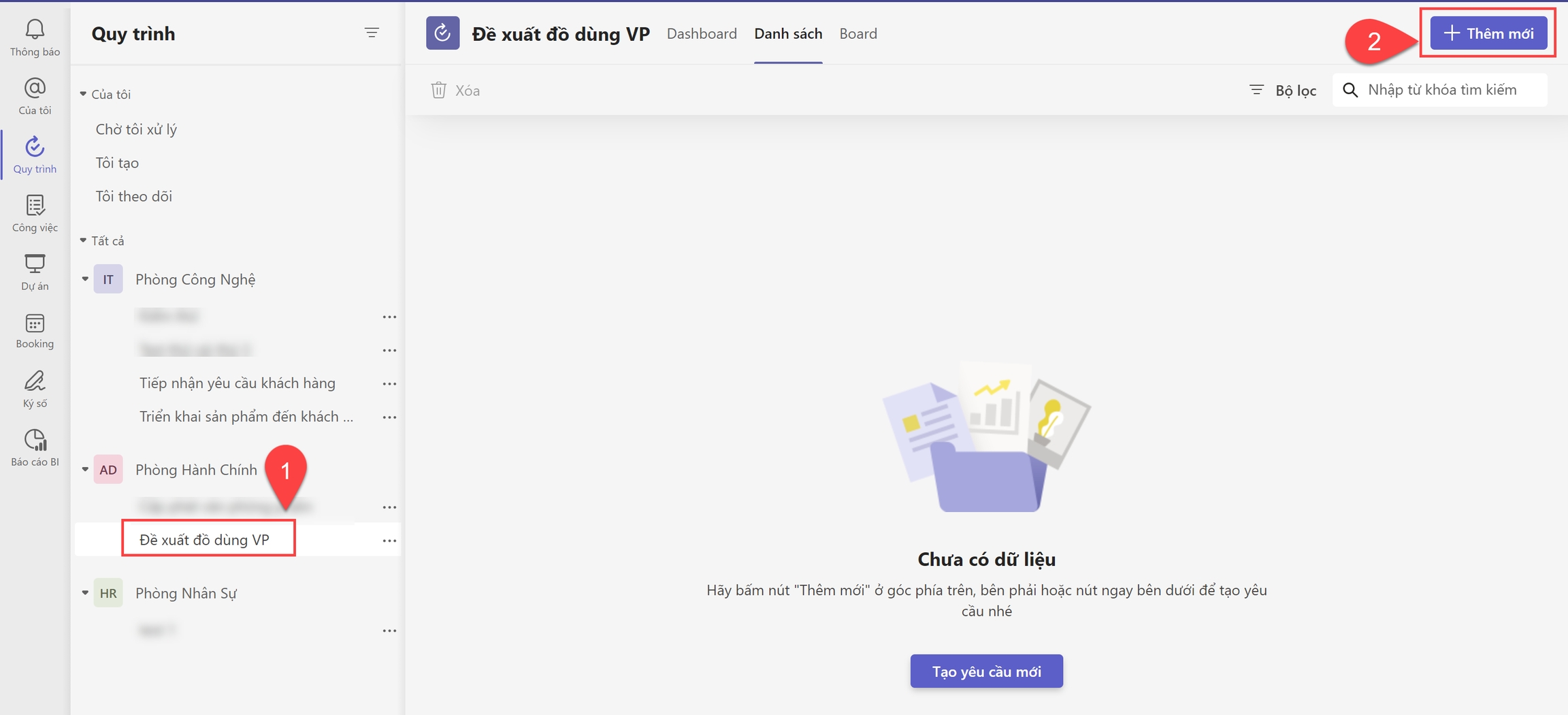Click the Xóa trash button
The height and width of the screenshot is (715, 1568).
455,91
